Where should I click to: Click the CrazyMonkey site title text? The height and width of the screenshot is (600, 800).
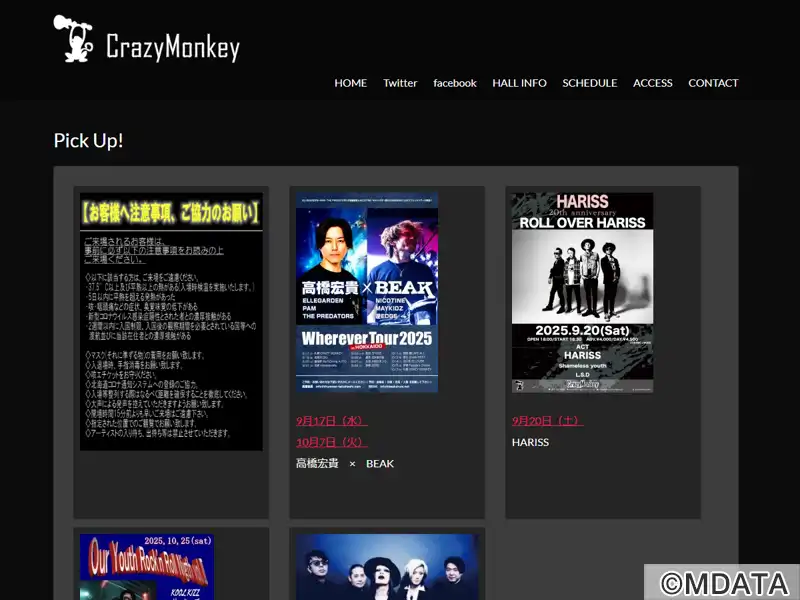[173, 46]
